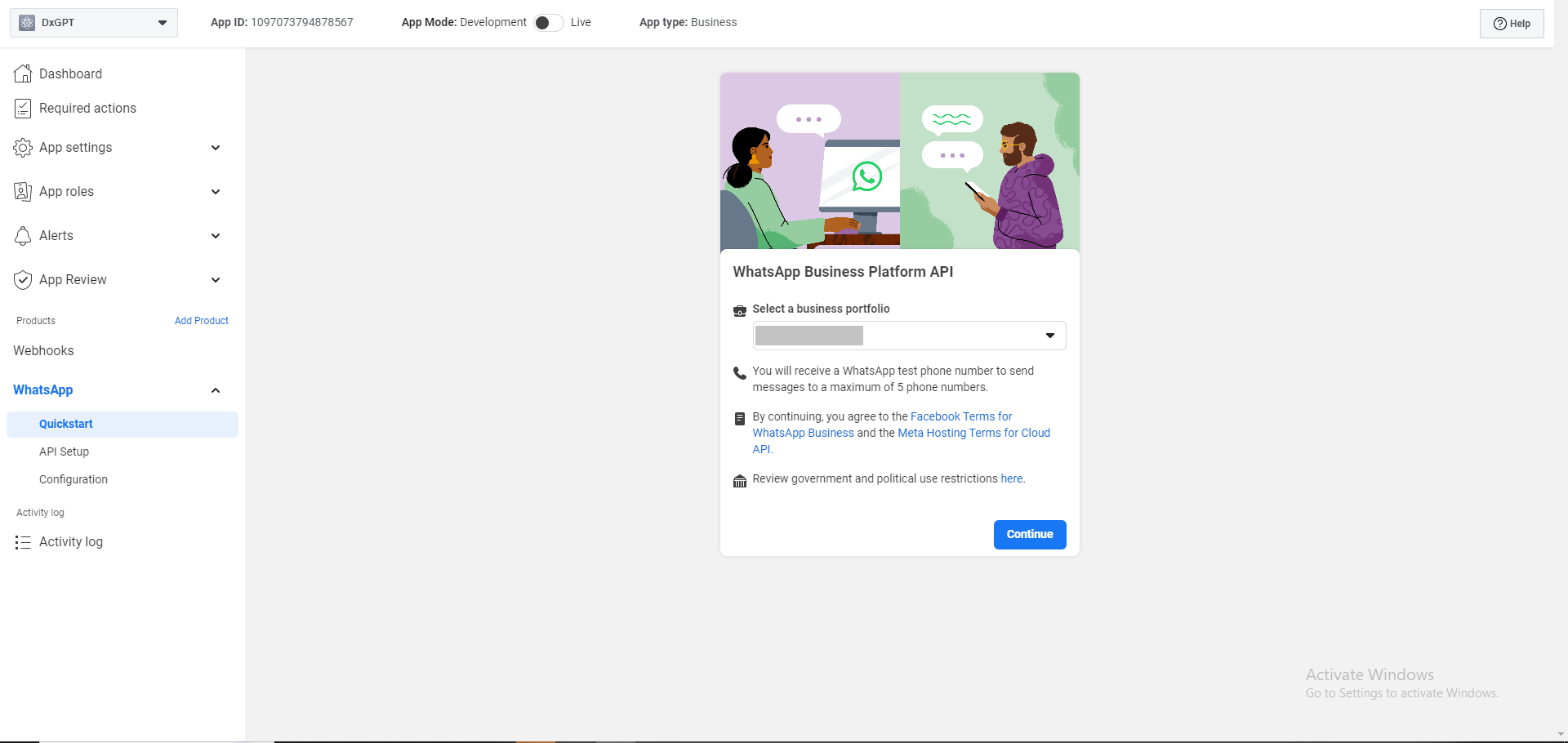Open the API Setup page
Viewport: 1568px width, 743px height.
coord(64,452)
